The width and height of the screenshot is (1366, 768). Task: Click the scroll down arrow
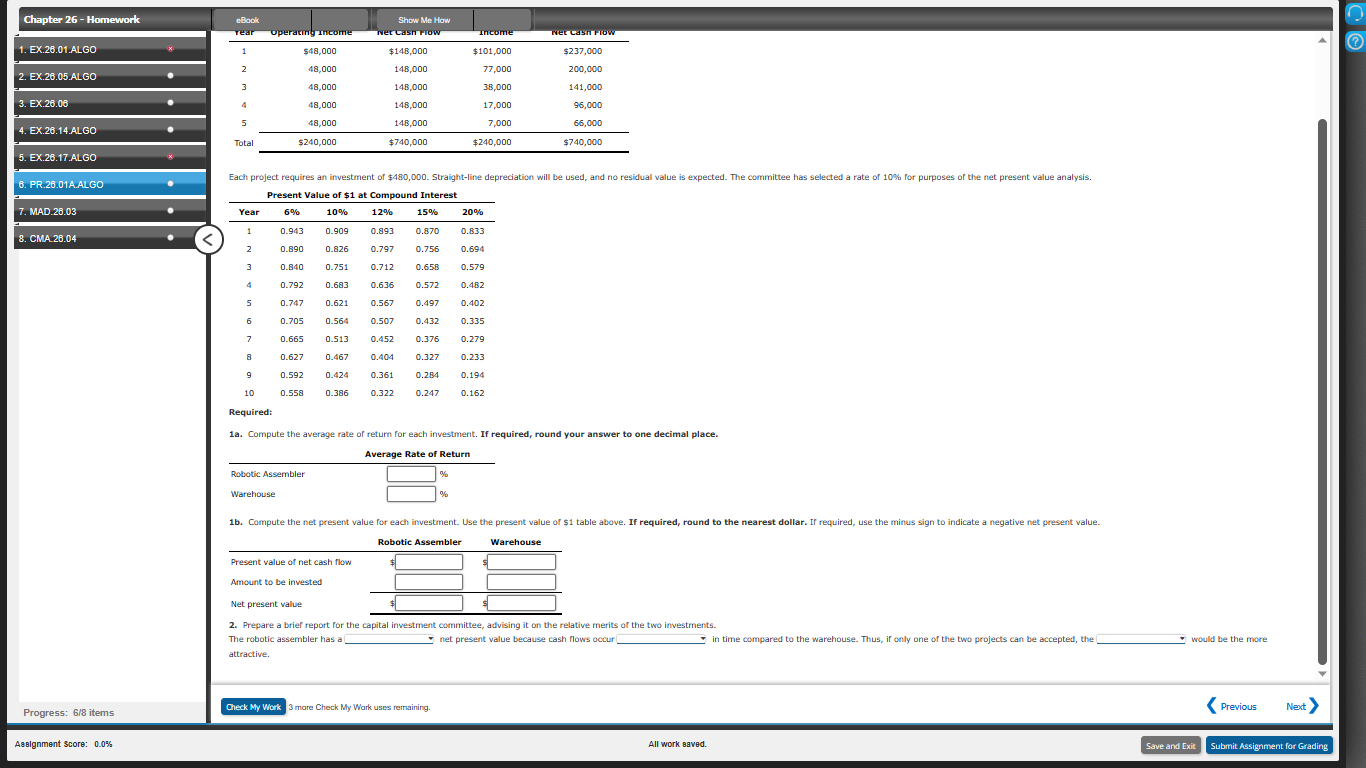(x=1322, y=673)
